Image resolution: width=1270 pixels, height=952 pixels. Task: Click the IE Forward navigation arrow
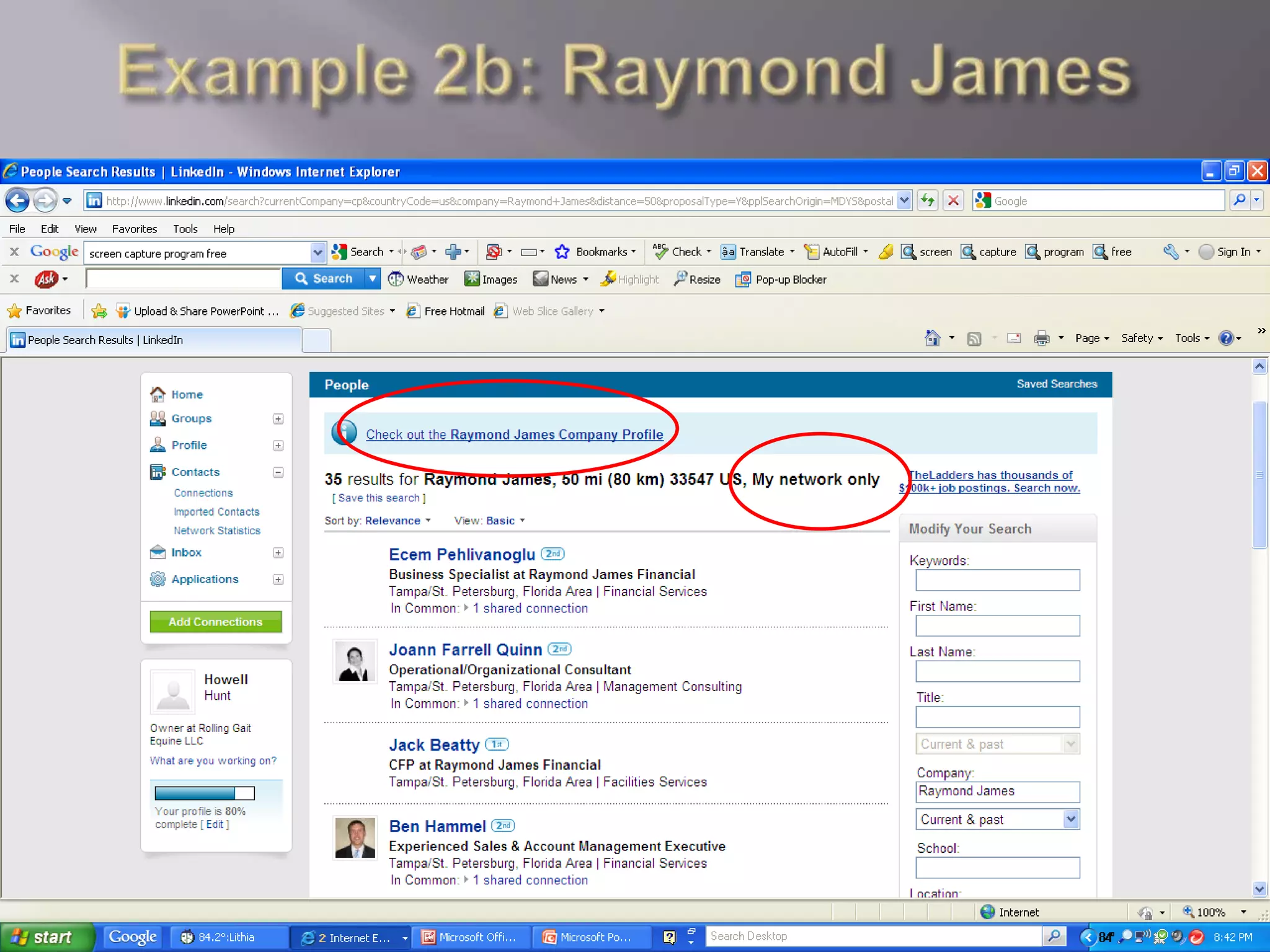click(x=45, y=201)
